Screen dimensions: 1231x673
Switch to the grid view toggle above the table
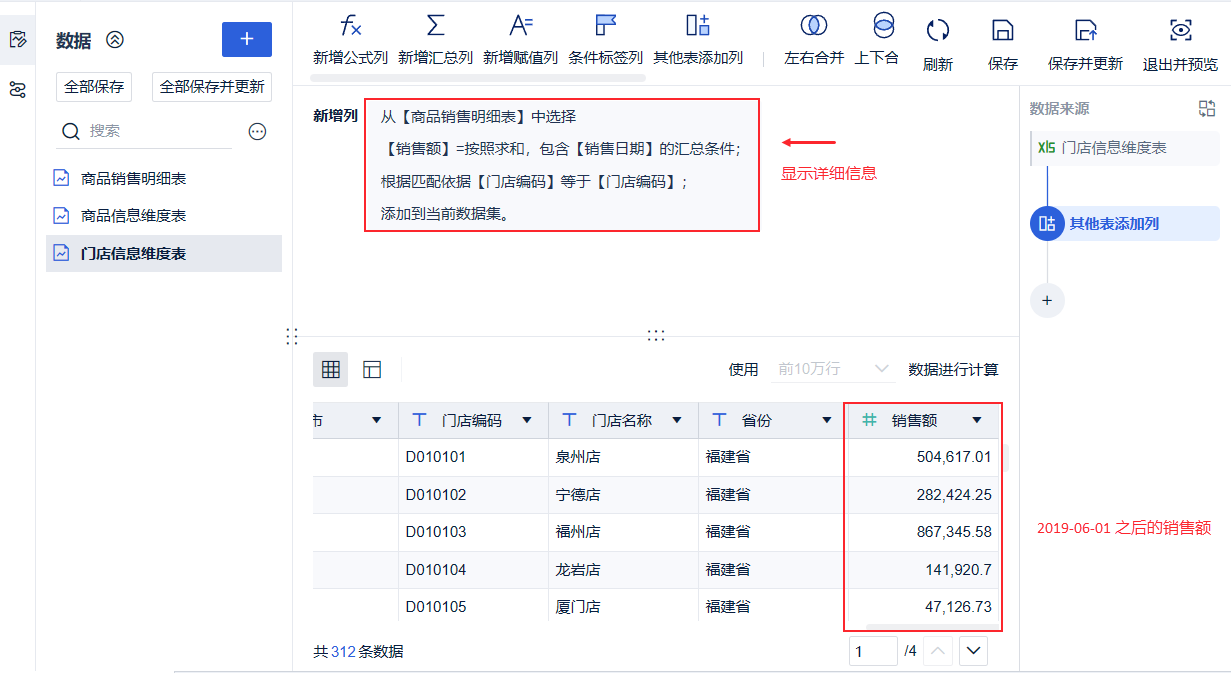pos(330,369)
